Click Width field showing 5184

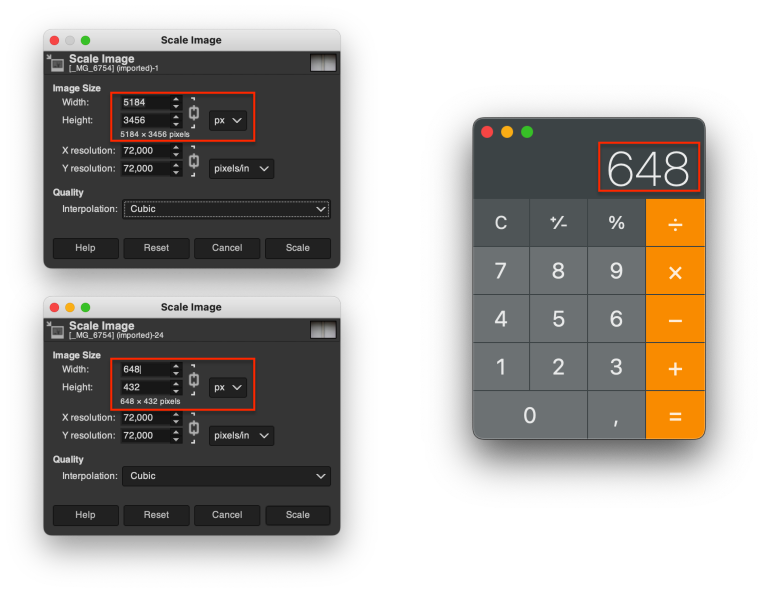[145, 102]
